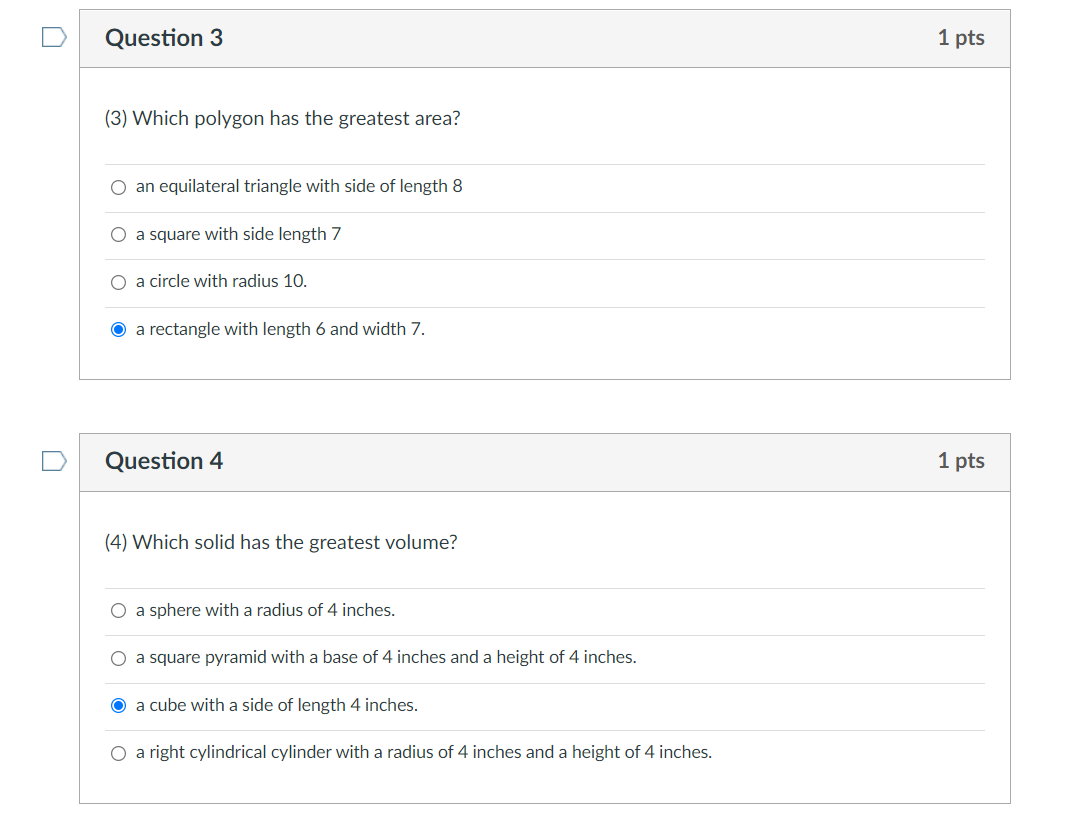Click the flag icon beside Question 4
Image resolution: width=1069 pixels, height=822 pixels.
point(53,459)
